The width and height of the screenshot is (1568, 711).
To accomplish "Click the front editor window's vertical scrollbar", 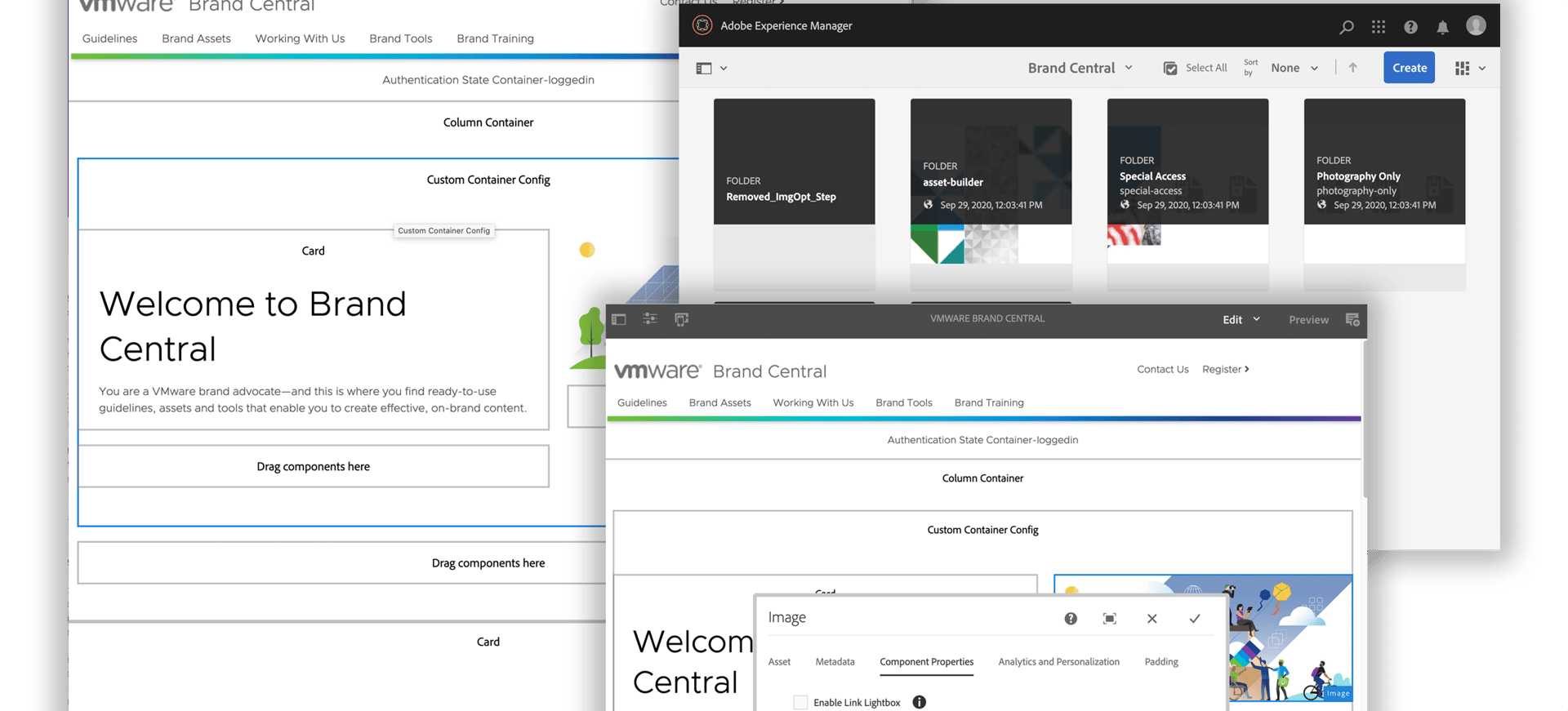I will [1364, 419].
